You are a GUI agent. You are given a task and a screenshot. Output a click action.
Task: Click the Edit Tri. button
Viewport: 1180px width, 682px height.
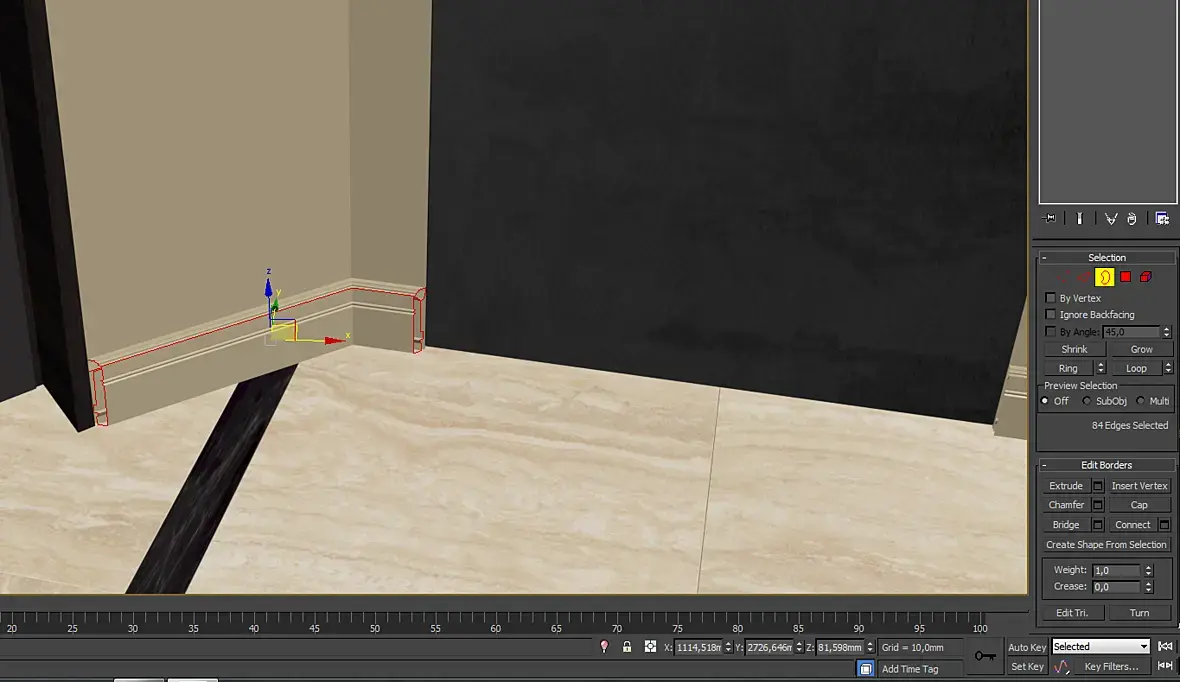1072,613
